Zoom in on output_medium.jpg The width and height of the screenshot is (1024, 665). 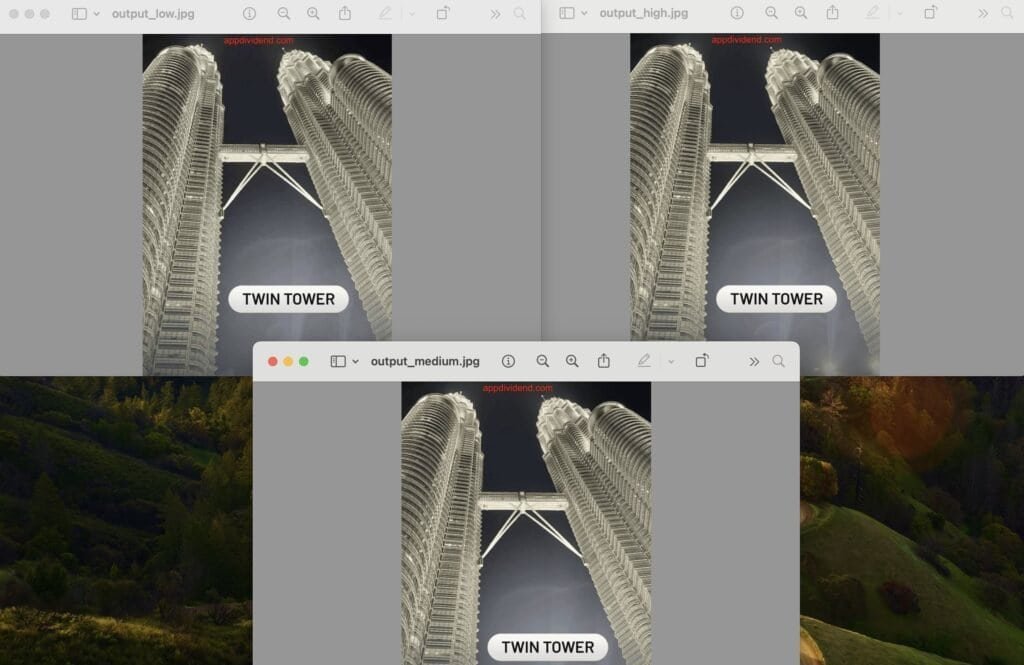click(572, 361)
